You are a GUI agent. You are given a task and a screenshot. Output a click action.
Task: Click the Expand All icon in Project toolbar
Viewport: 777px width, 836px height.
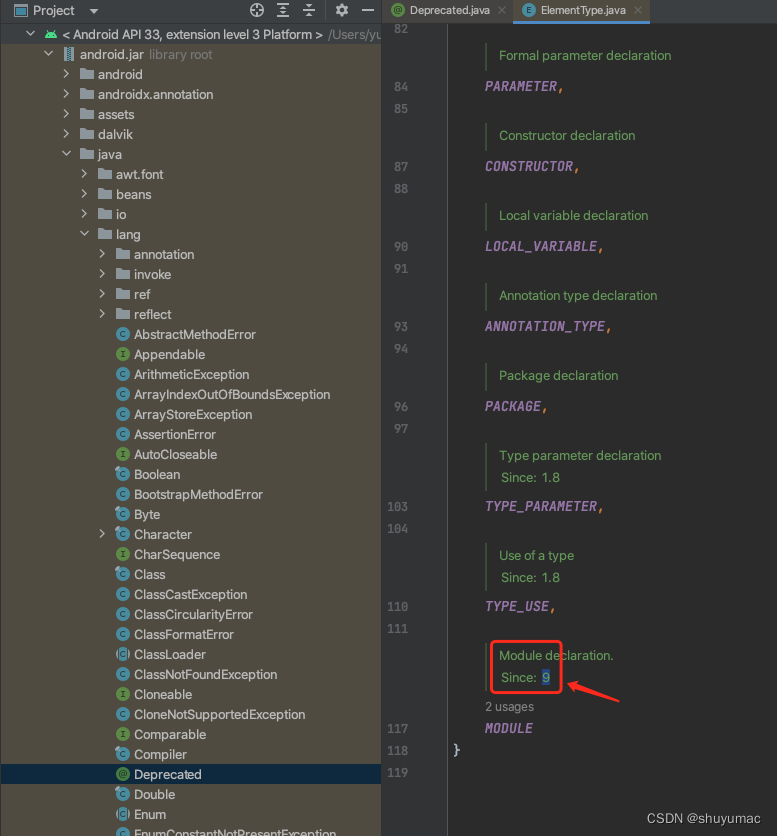tap(282, 10)
